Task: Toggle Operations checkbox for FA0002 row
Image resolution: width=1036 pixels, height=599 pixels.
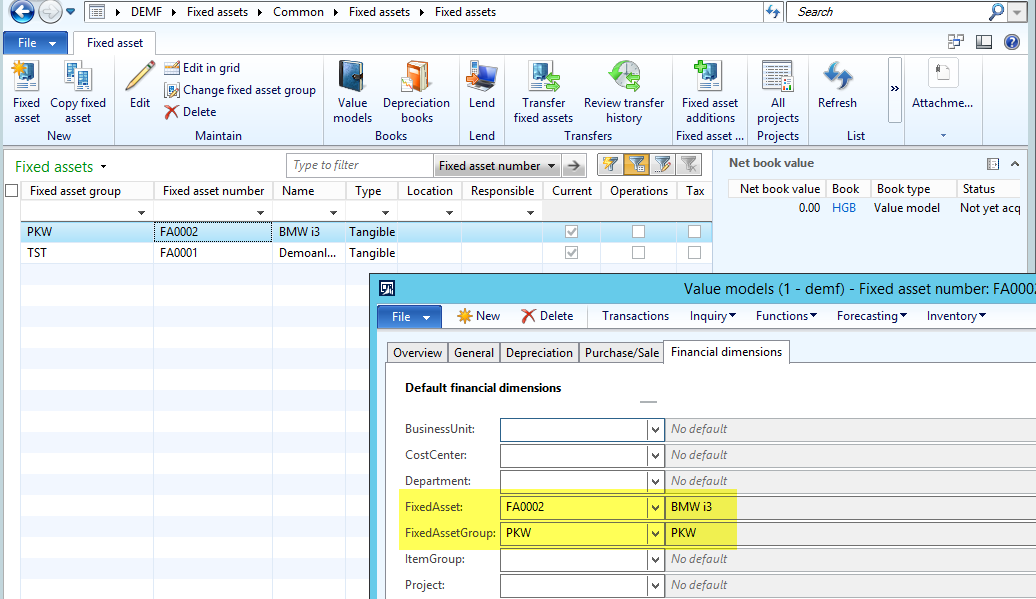Action: coord(638,232)
